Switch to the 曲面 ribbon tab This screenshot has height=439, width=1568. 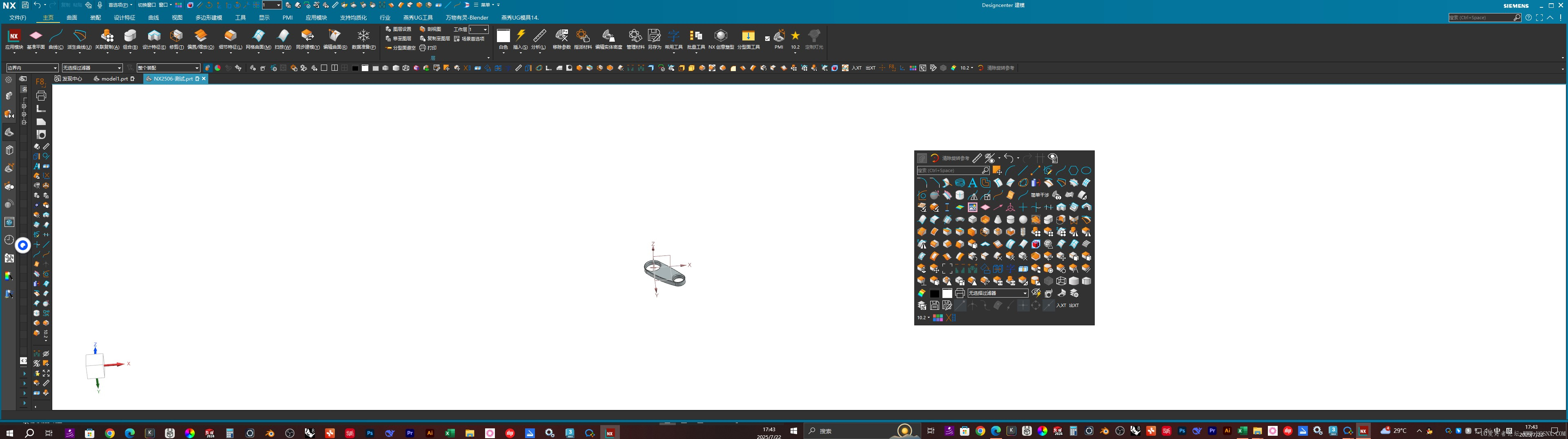pyautogui.click(x=72, y=18)
